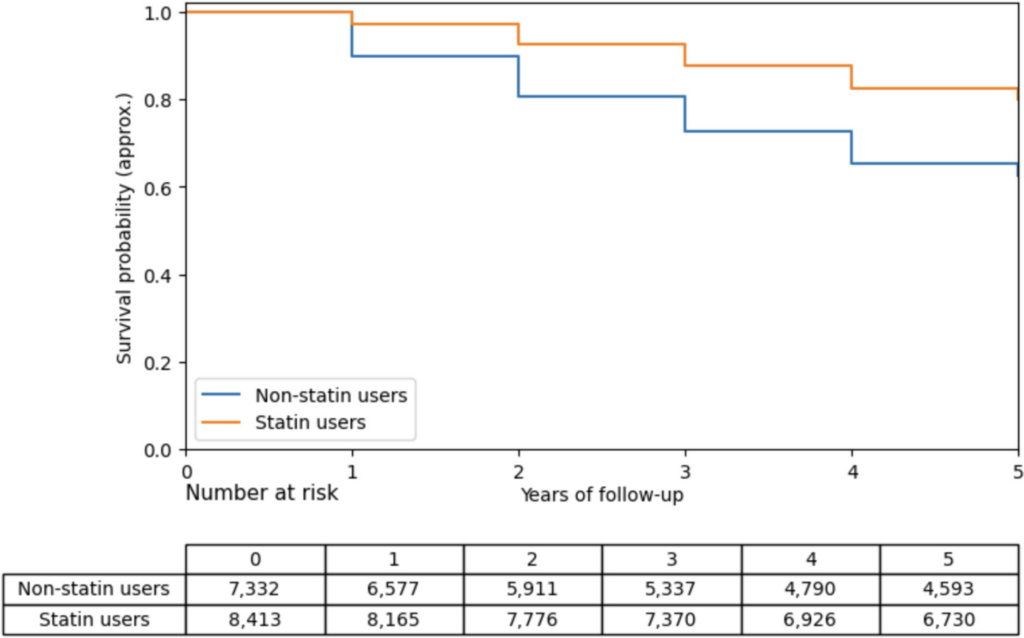The image size is (1024, 638).
Task: Select the 'Non-statin users' legend label
Action: 330,395
